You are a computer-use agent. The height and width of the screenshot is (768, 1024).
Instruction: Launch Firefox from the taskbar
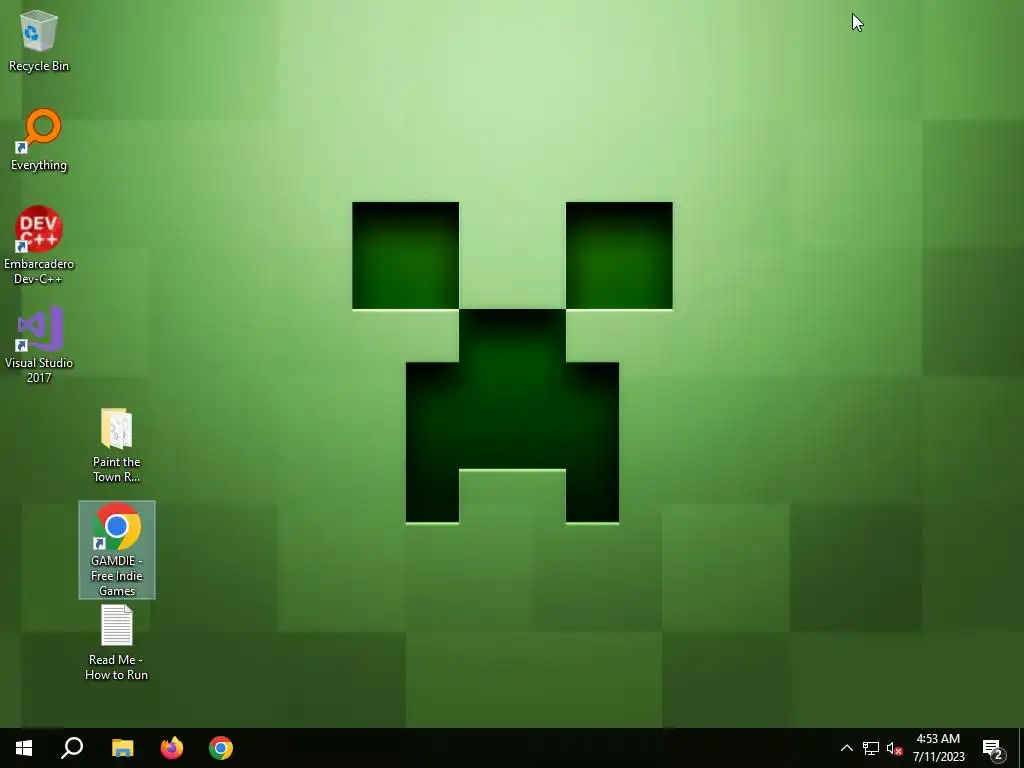[x=172, y=748]
